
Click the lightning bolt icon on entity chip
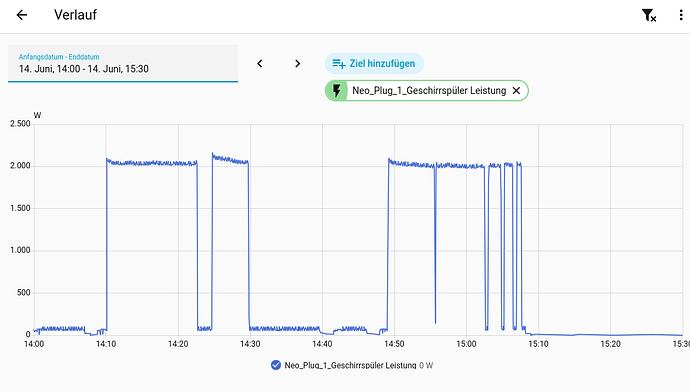(337, 91)
